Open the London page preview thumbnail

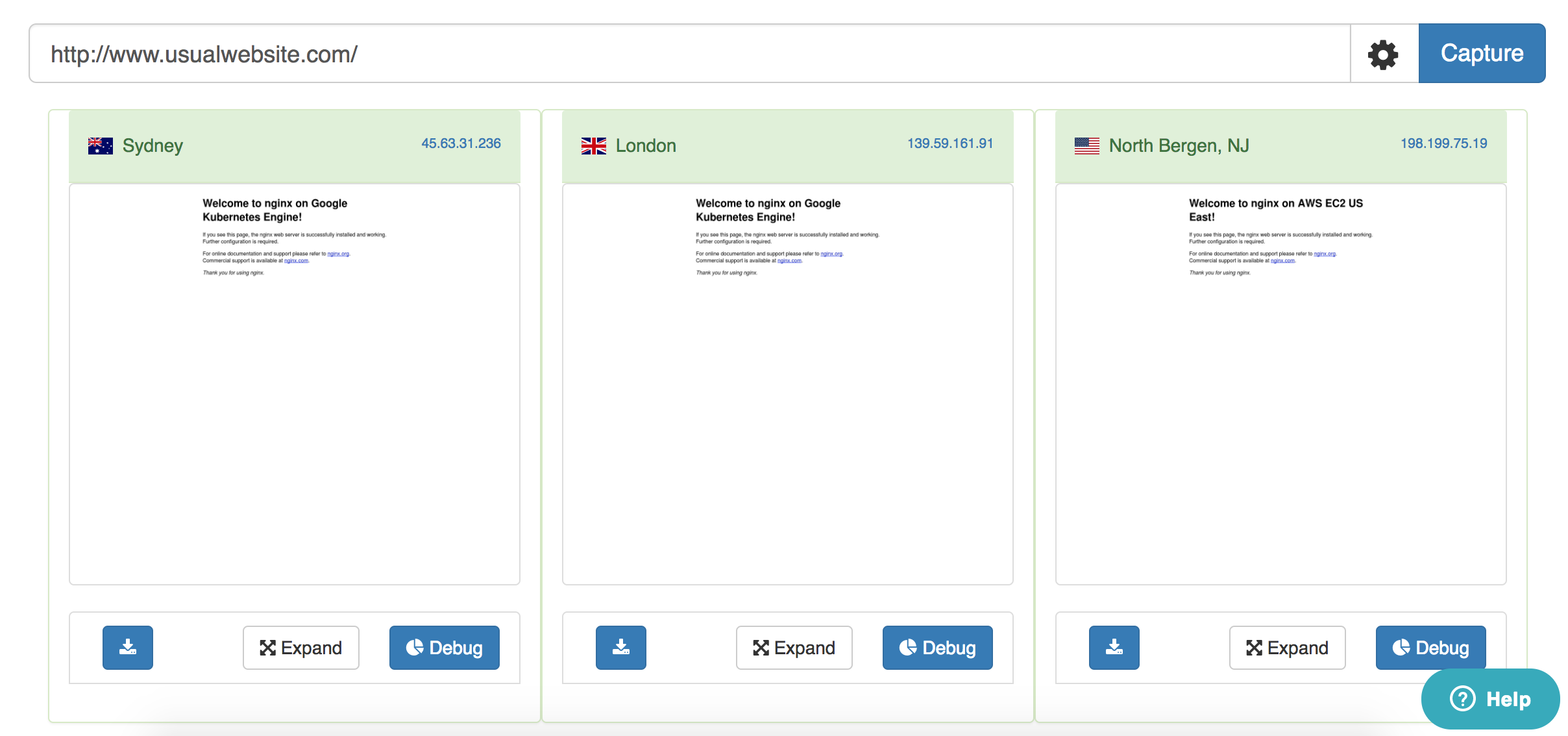(x=788, y=384)
